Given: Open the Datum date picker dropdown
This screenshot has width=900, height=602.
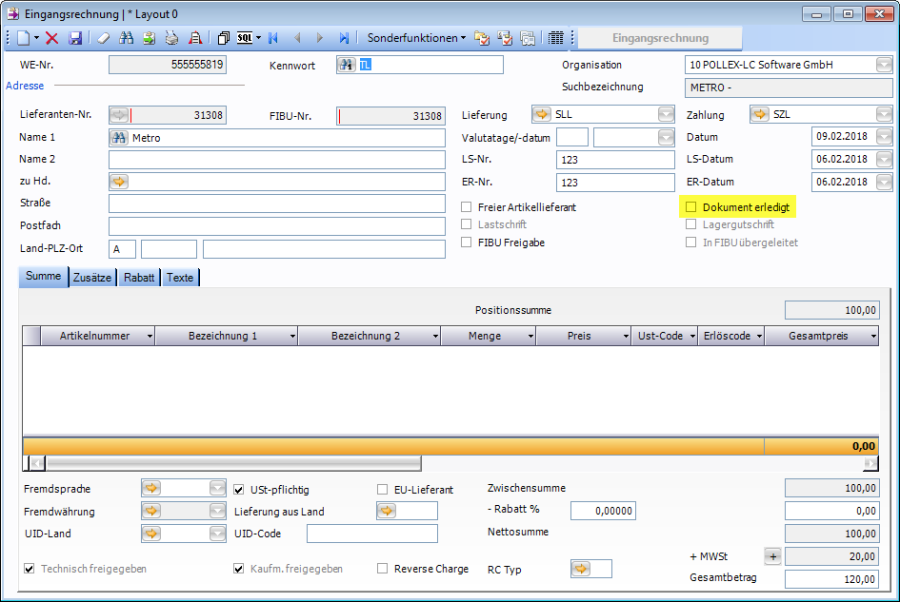Looking at the screenshot, I should [x=884, y=137].
